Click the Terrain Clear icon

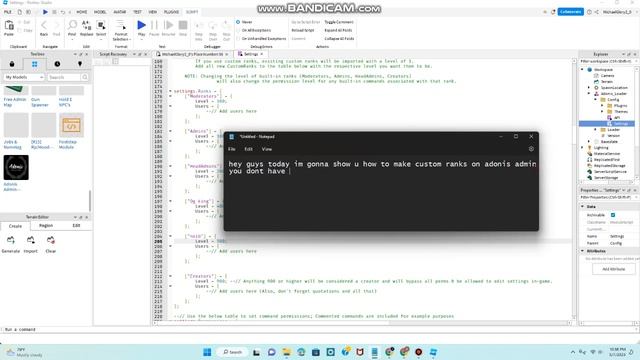point(51,240)
